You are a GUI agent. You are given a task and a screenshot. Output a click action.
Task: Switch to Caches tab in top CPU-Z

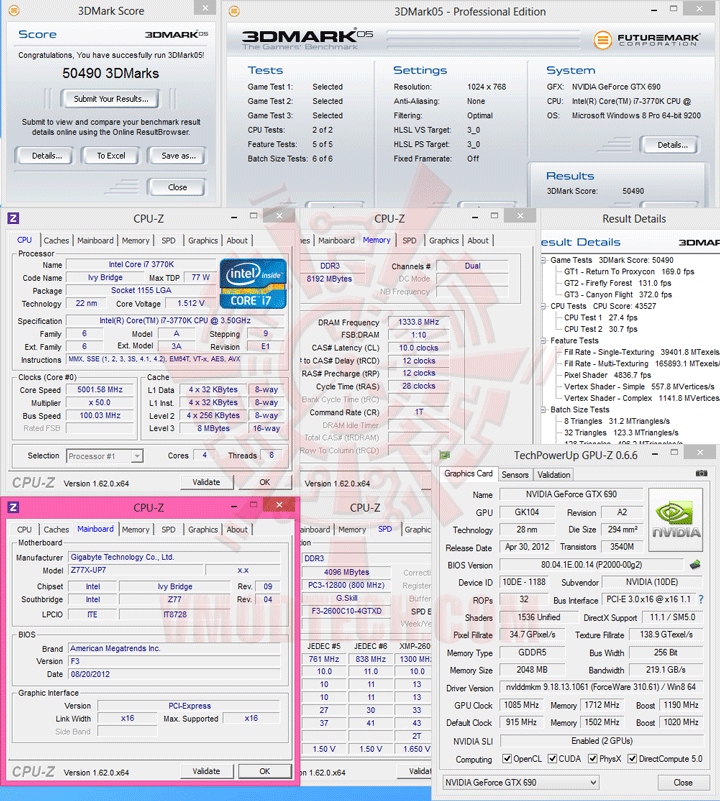point(56,241)
